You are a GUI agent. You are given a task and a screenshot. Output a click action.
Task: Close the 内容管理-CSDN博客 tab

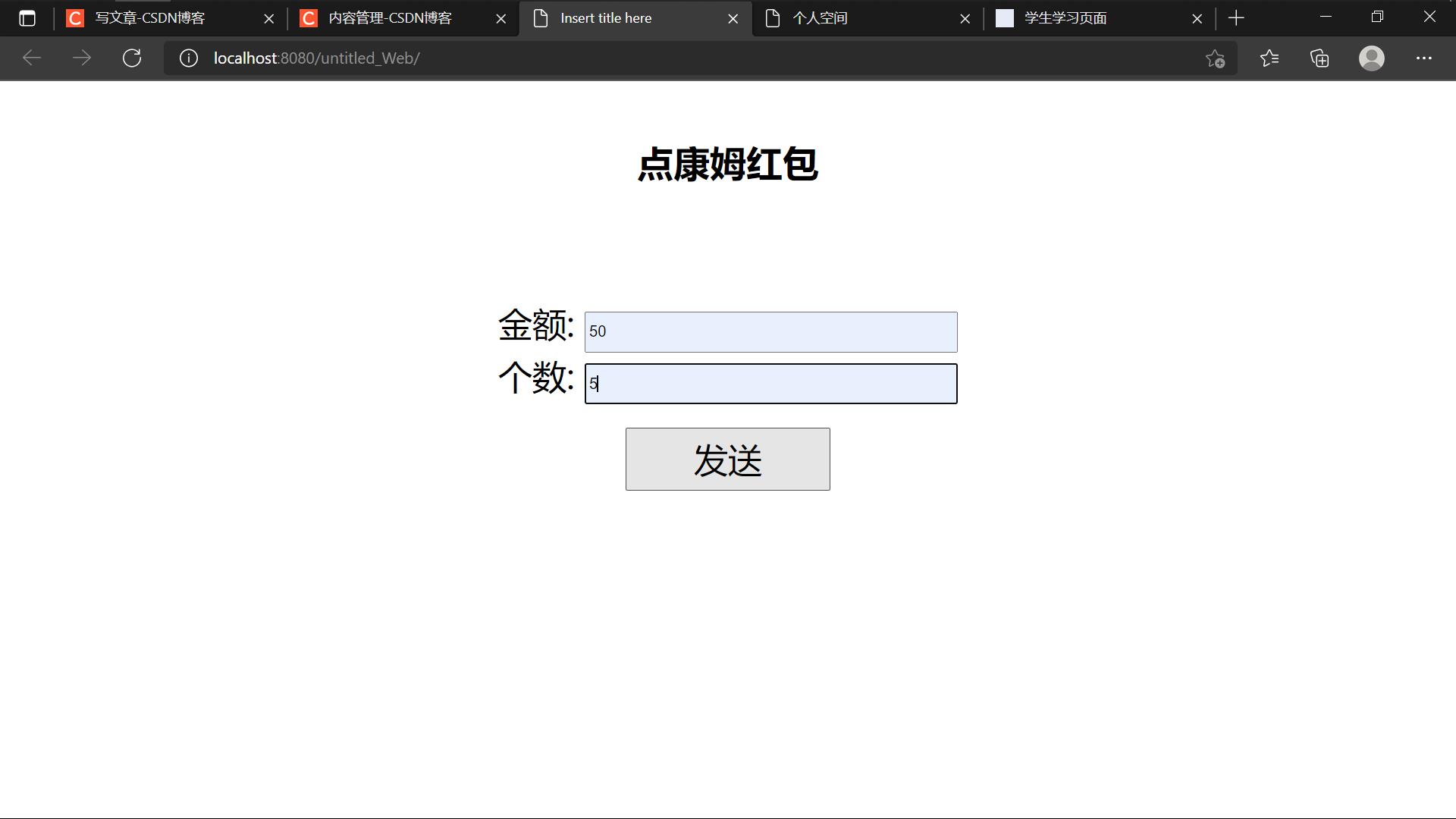point(500,19)
